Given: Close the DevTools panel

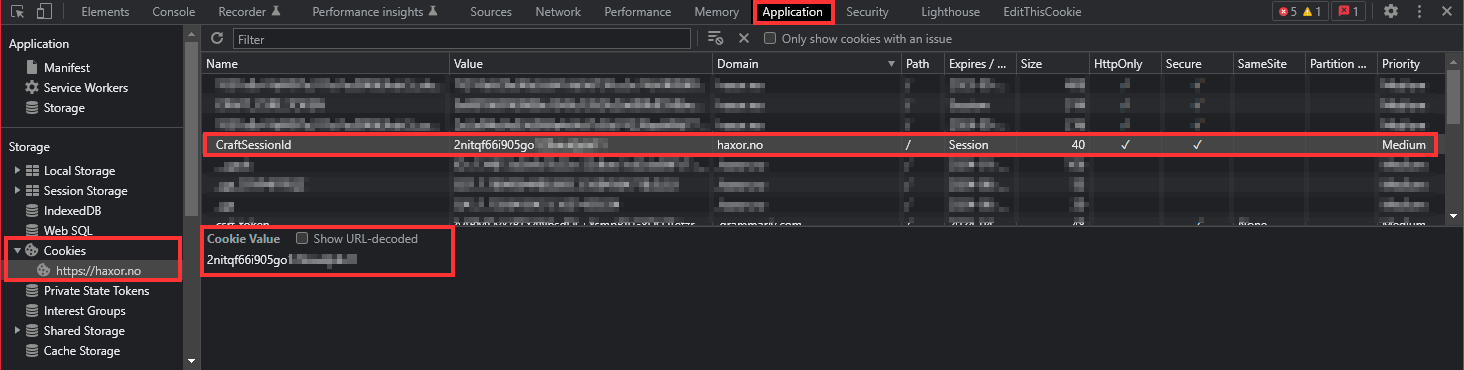Looking at the screenshot, I should pos(1447,12).
